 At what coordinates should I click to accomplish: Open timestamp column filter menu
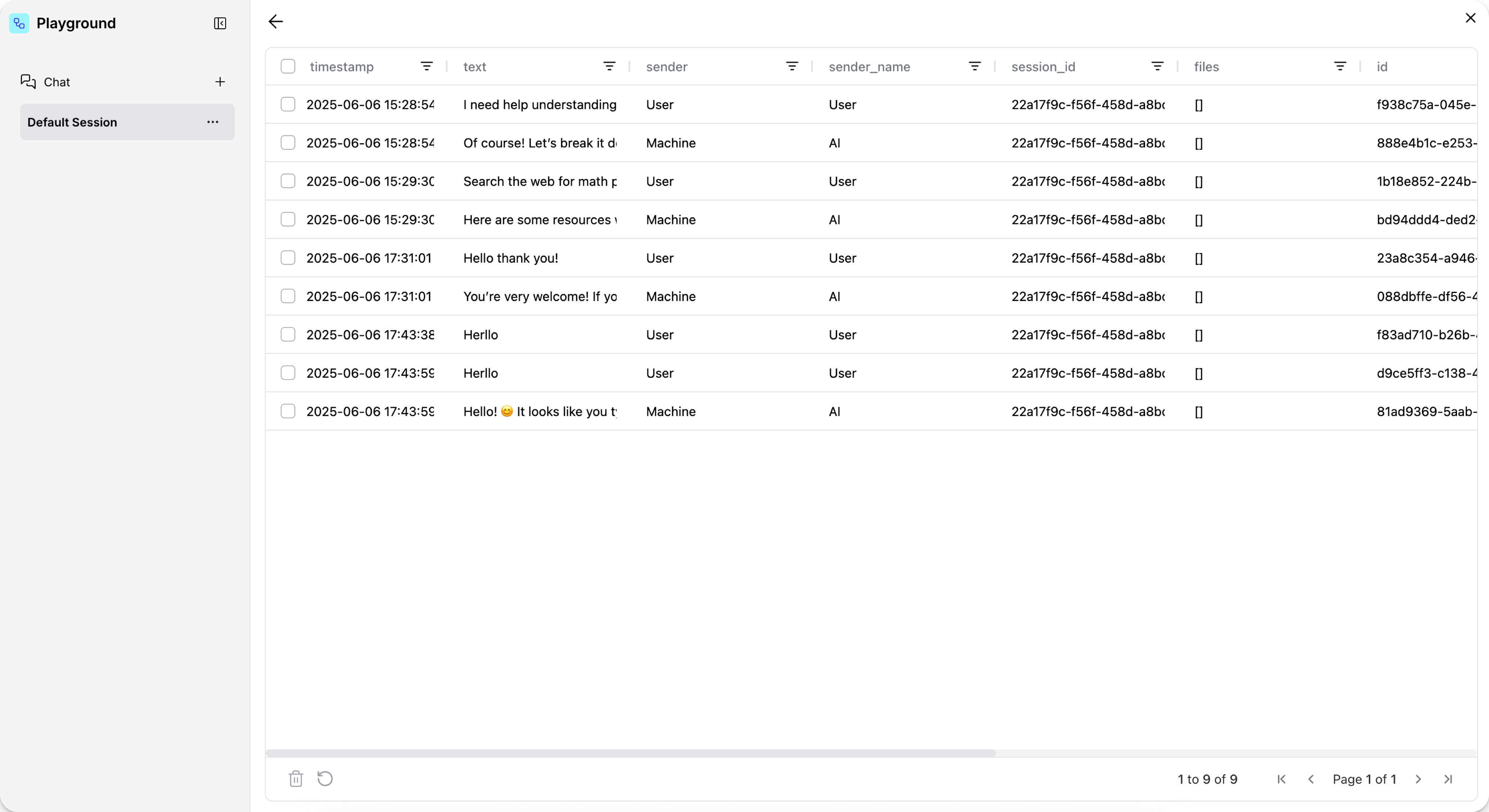pyautogui.click(x=427, y=67)
